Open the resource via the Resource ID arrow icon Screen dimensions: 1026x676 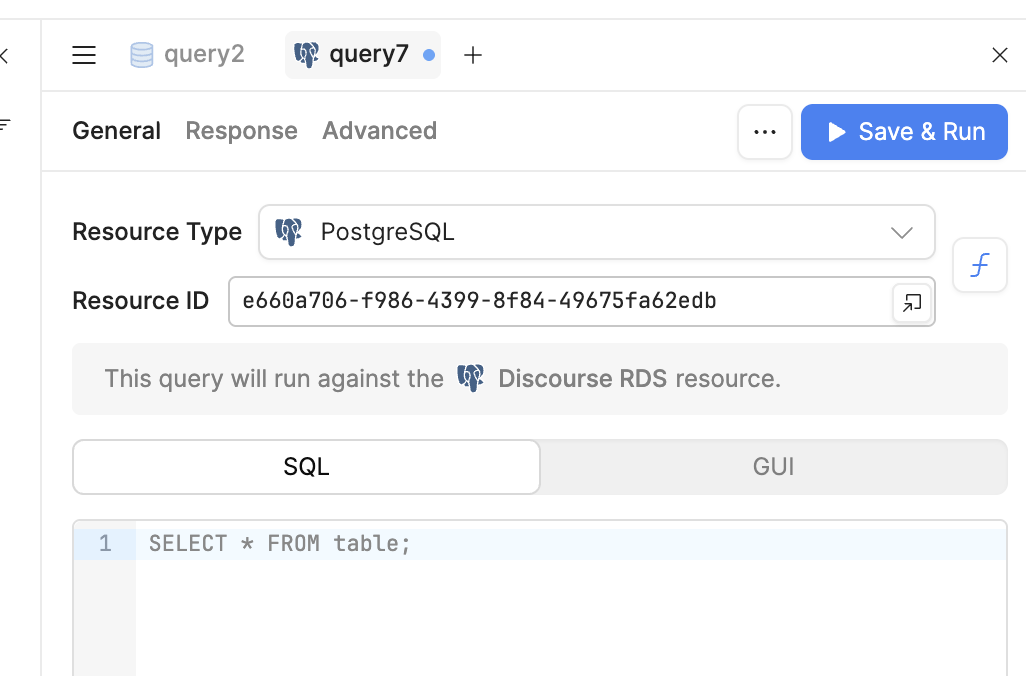point(911,302)
